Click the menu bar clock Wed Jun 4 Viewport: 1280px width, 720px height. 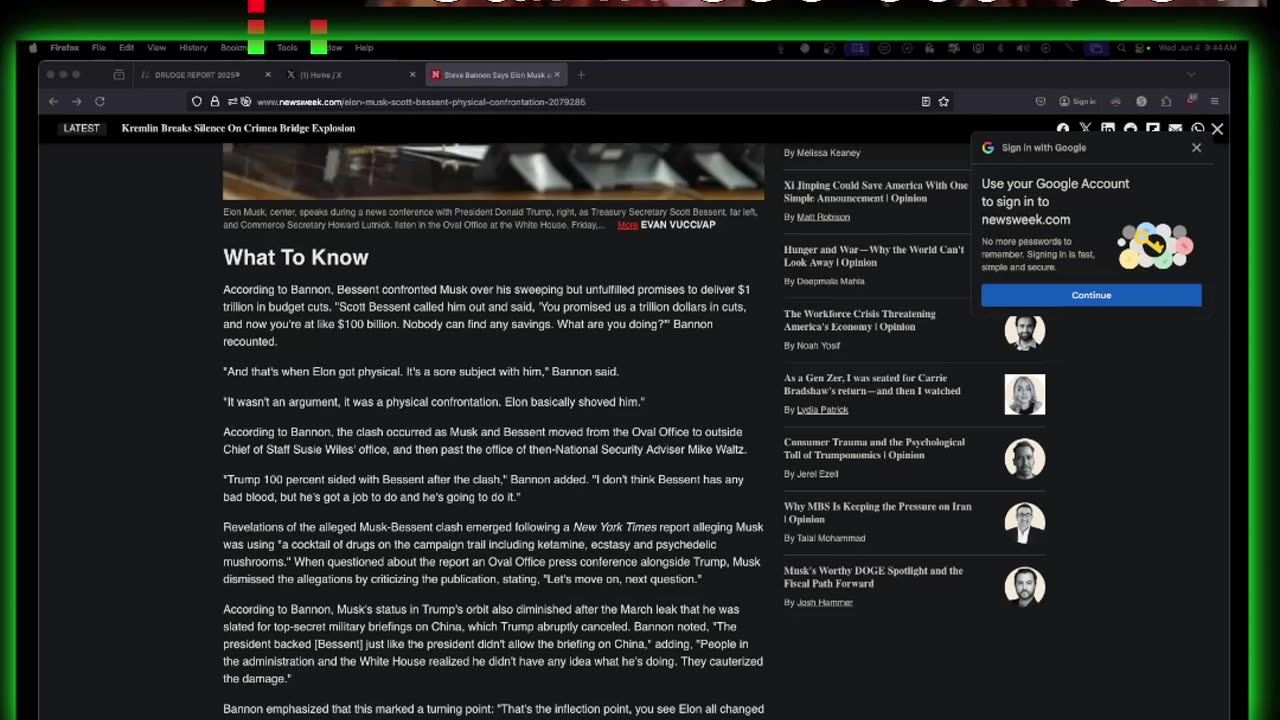click(x=1197, y=48)
